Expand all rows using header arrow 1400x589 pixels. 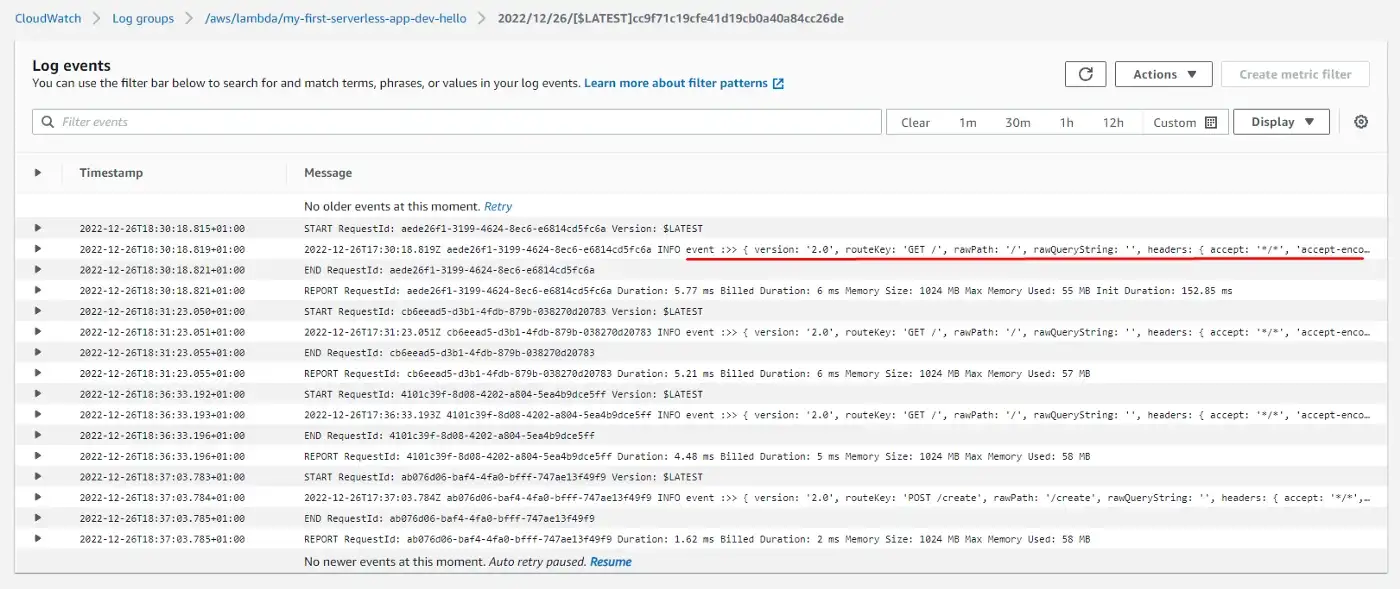[38, 173]
